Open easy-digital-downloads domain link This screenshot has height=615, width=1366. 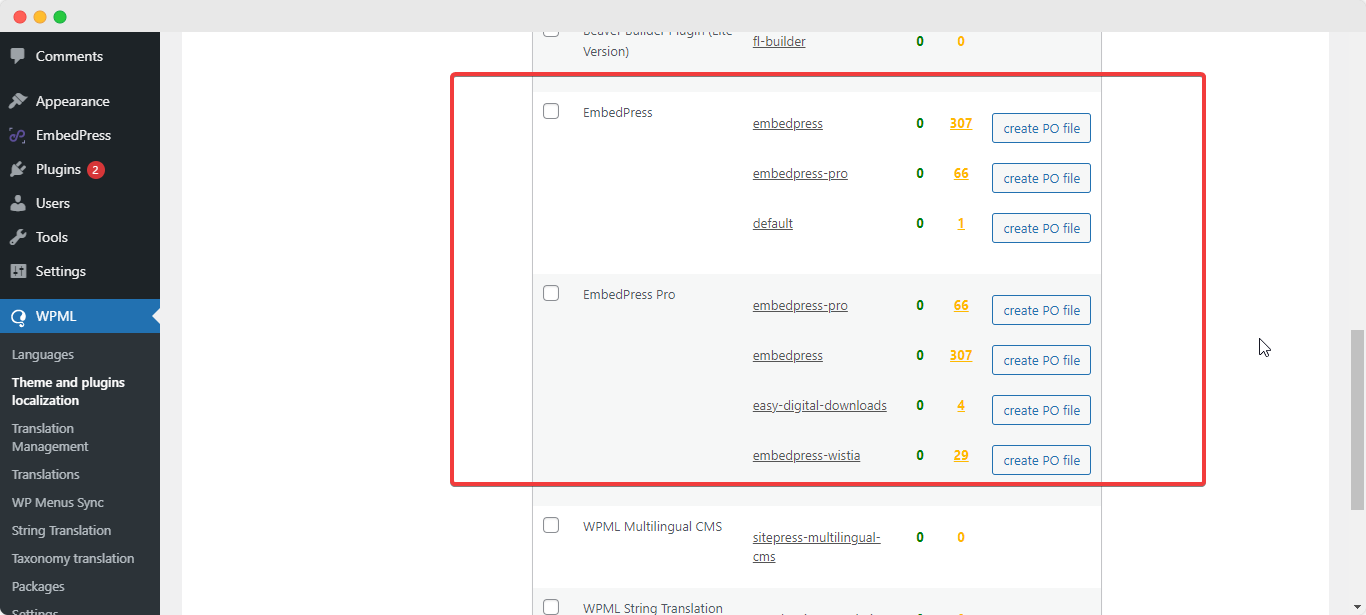[820, 406]
